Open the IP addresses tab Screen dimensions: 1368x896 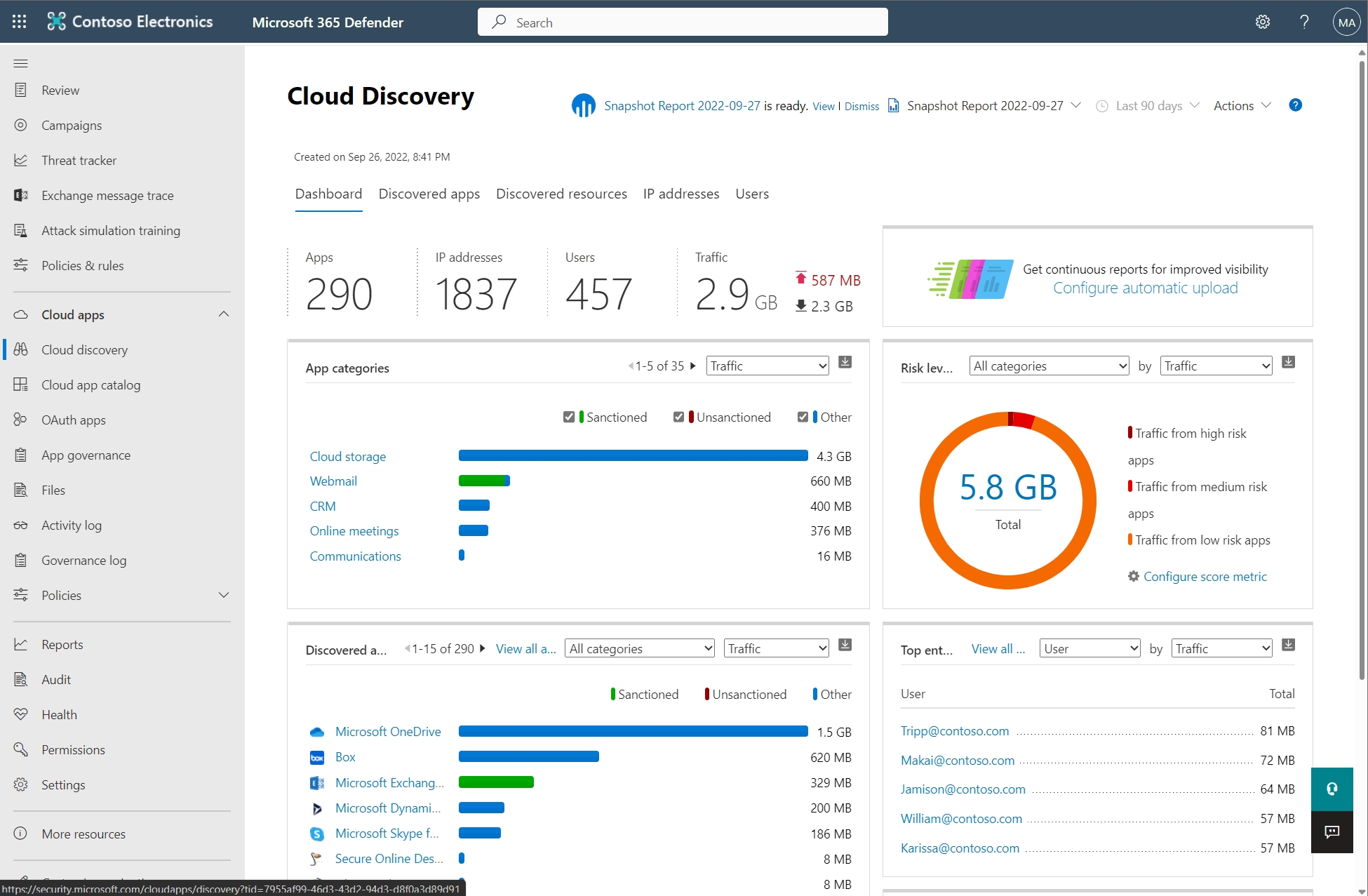(x=680, y=194)
